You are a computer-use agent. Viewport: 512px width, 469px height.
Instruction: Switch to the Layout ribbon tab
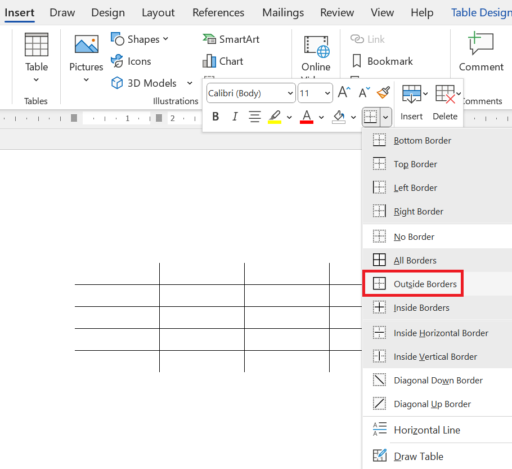click(x=158, y=13)
